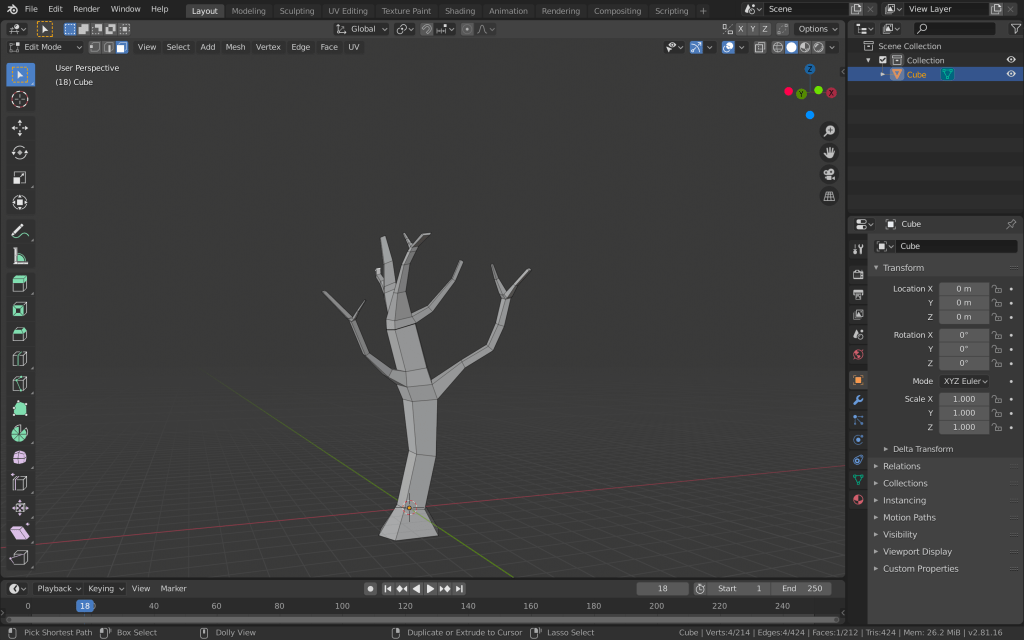Screen dimensions: 1024x640
Task: Select the Move tool in the toolbar
Action: tap(20, 127)
